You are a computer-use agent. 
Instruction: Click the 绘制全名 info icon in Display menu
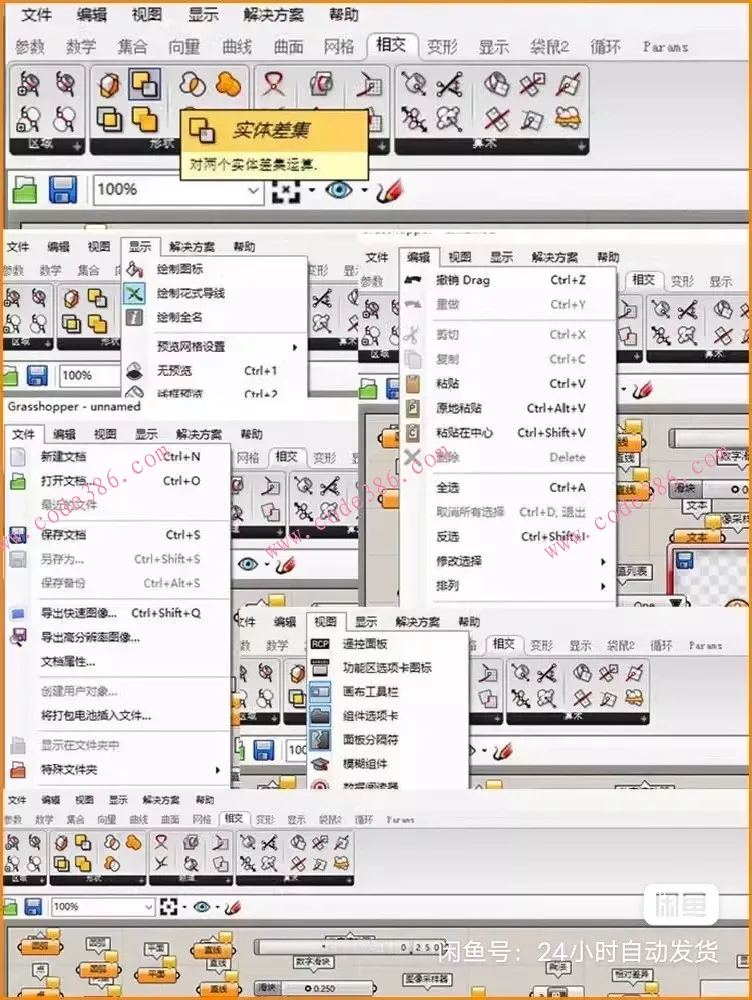click(x=134, y=317)
